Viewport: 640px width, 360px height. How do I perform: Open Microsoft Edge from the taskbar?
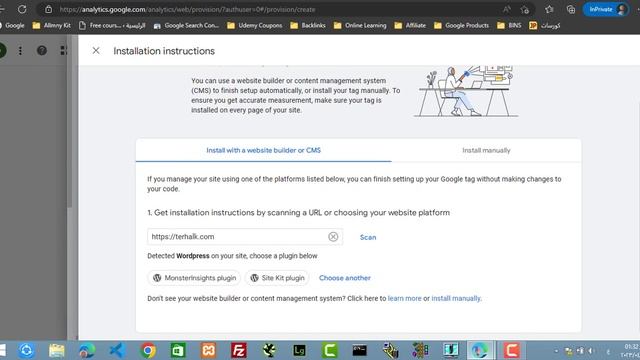coord(87,350)
